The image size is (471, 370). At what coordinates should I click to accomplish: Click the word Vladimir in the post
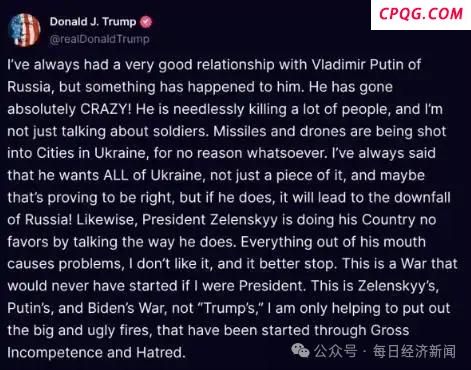[338, 64]
